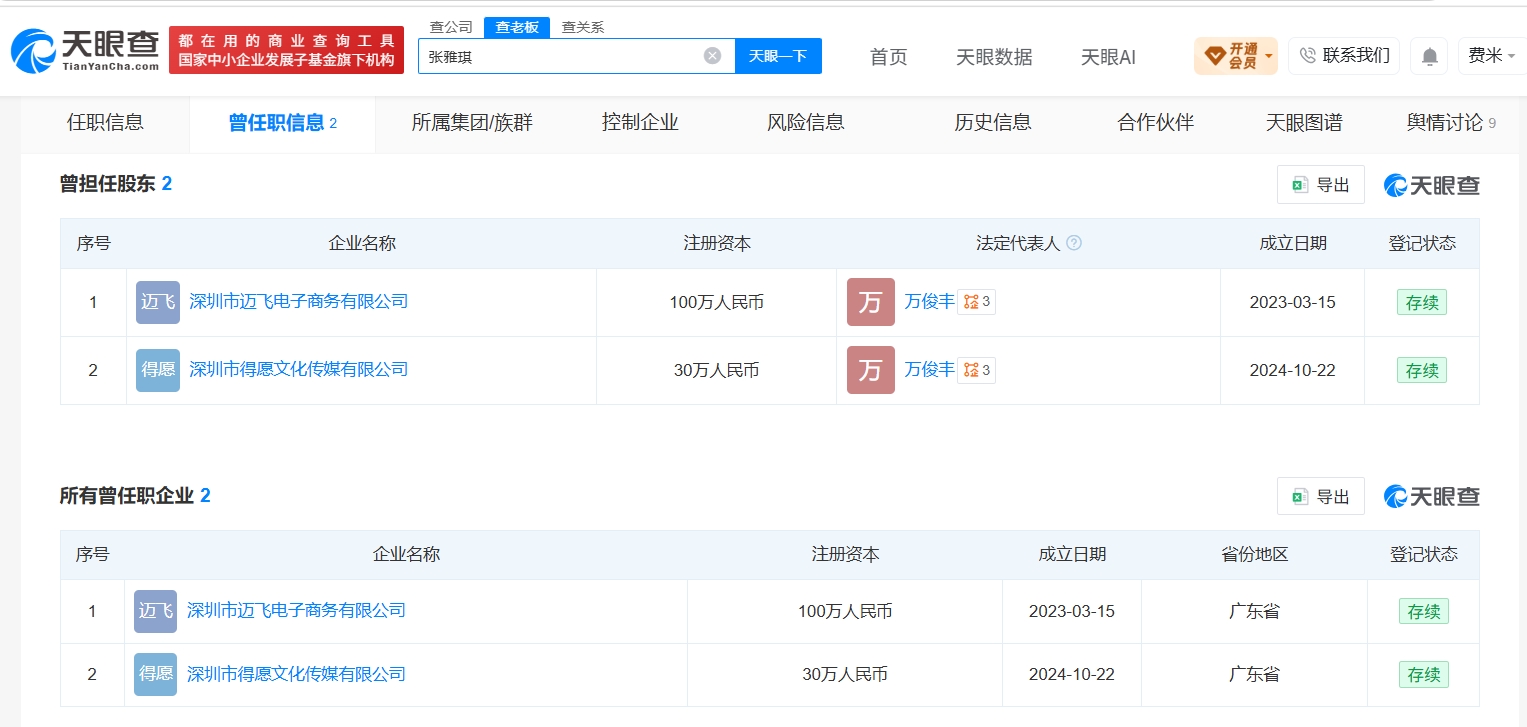Image resolution: width=1527 pixels, height=727 pixels.
Task: Open the 天眼图谱 tab
Action: click(x=1304, y=123)
